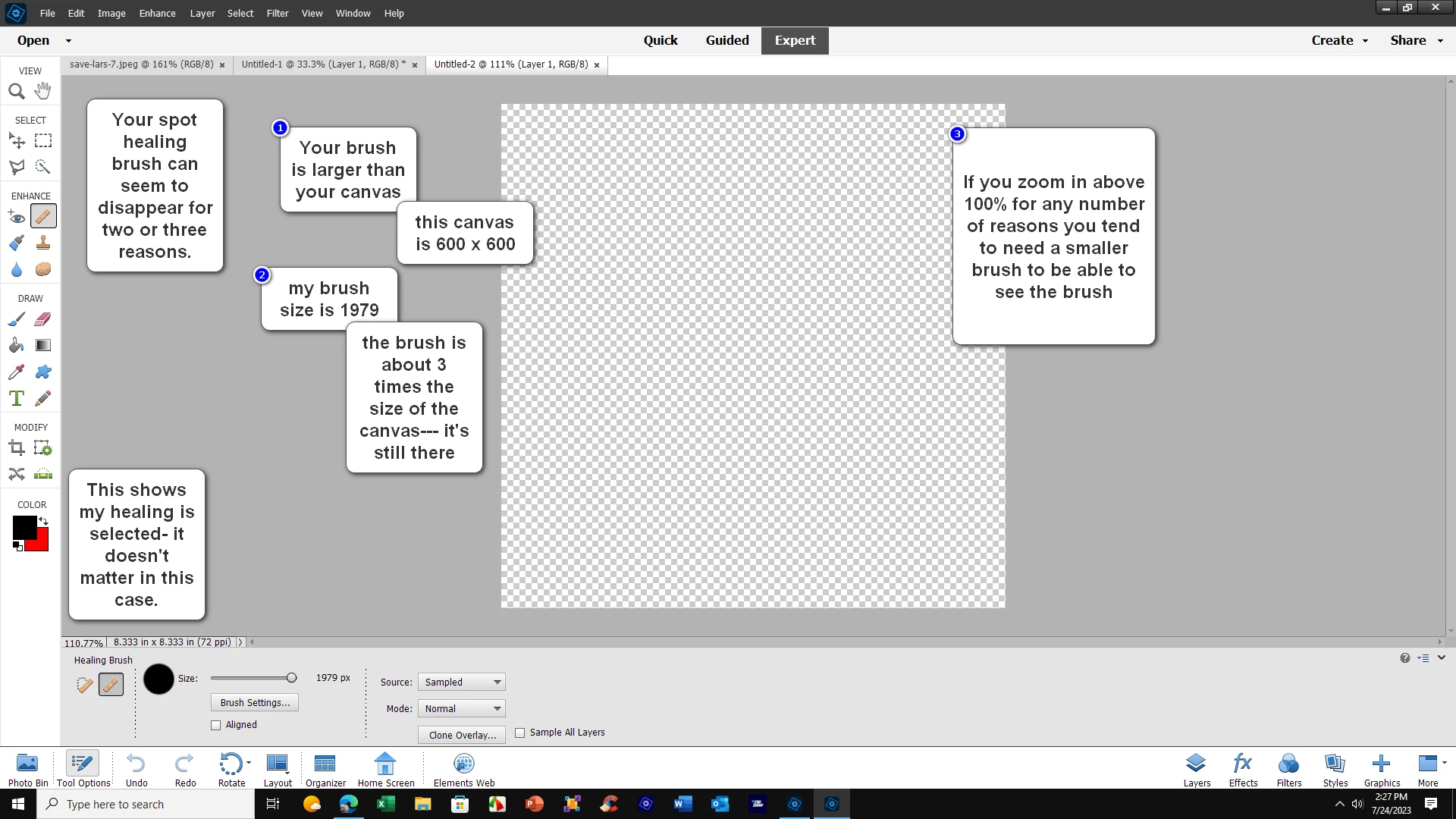Click the Clone Overlay button
This screenshot has width=1456, height=819.
pyautogui.click(x=462, y=735)
